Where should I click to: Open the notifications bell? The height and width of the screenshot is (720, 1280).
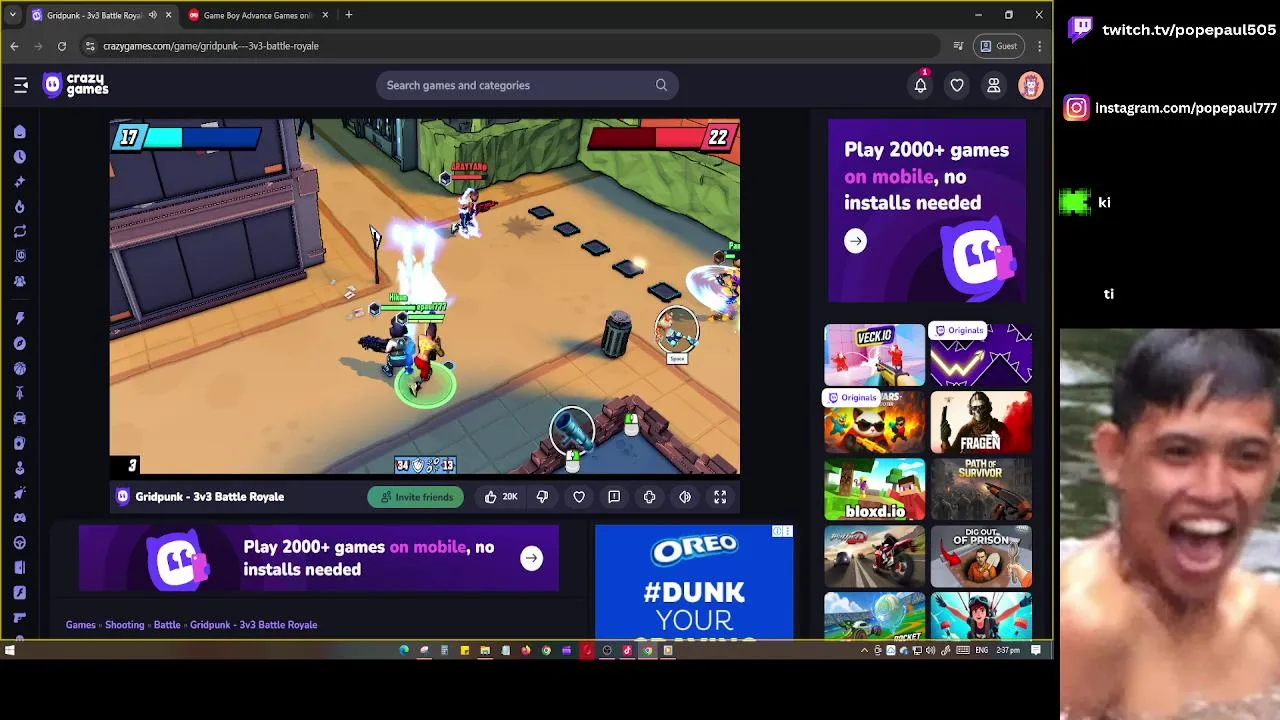point(920,85)
